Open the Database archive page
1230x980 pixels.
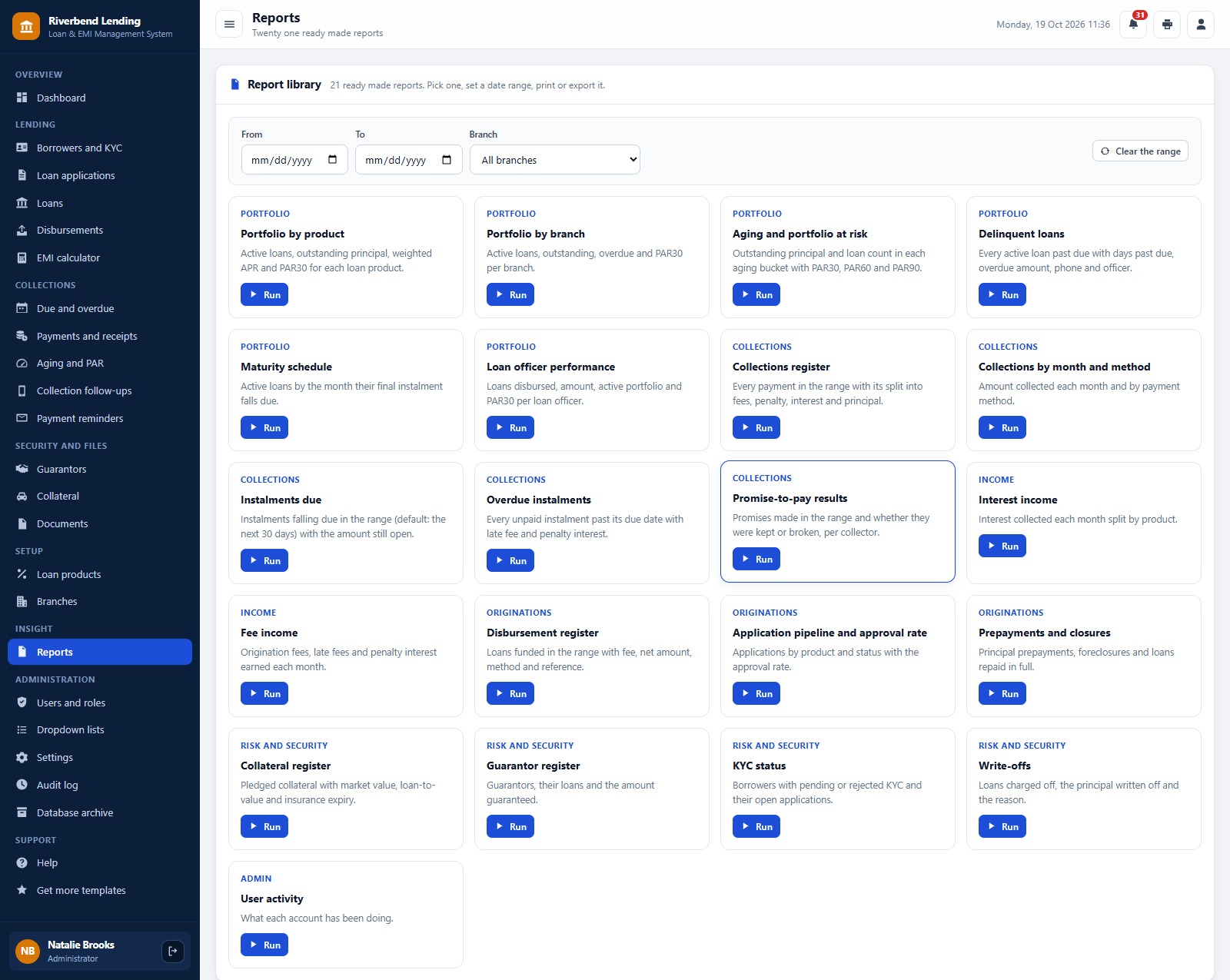[100, 812]
